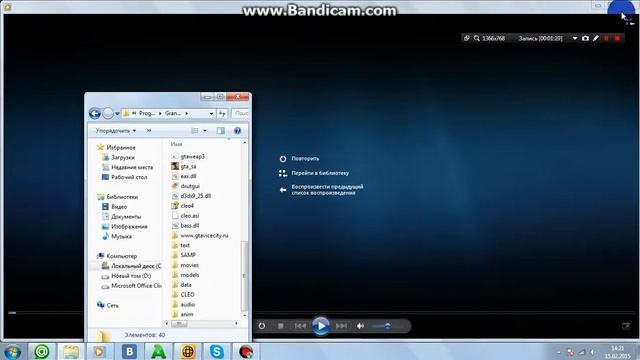640x360 pixels.
Task: Click Перейти в библиотеку in player
Action: click(313, 173)
